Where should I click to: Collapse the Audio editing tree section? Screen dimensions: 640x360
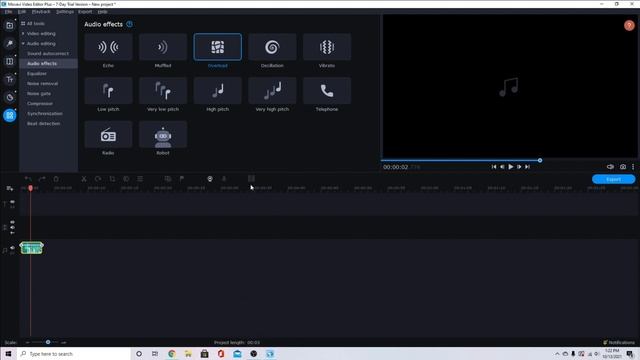coord(23,43)
